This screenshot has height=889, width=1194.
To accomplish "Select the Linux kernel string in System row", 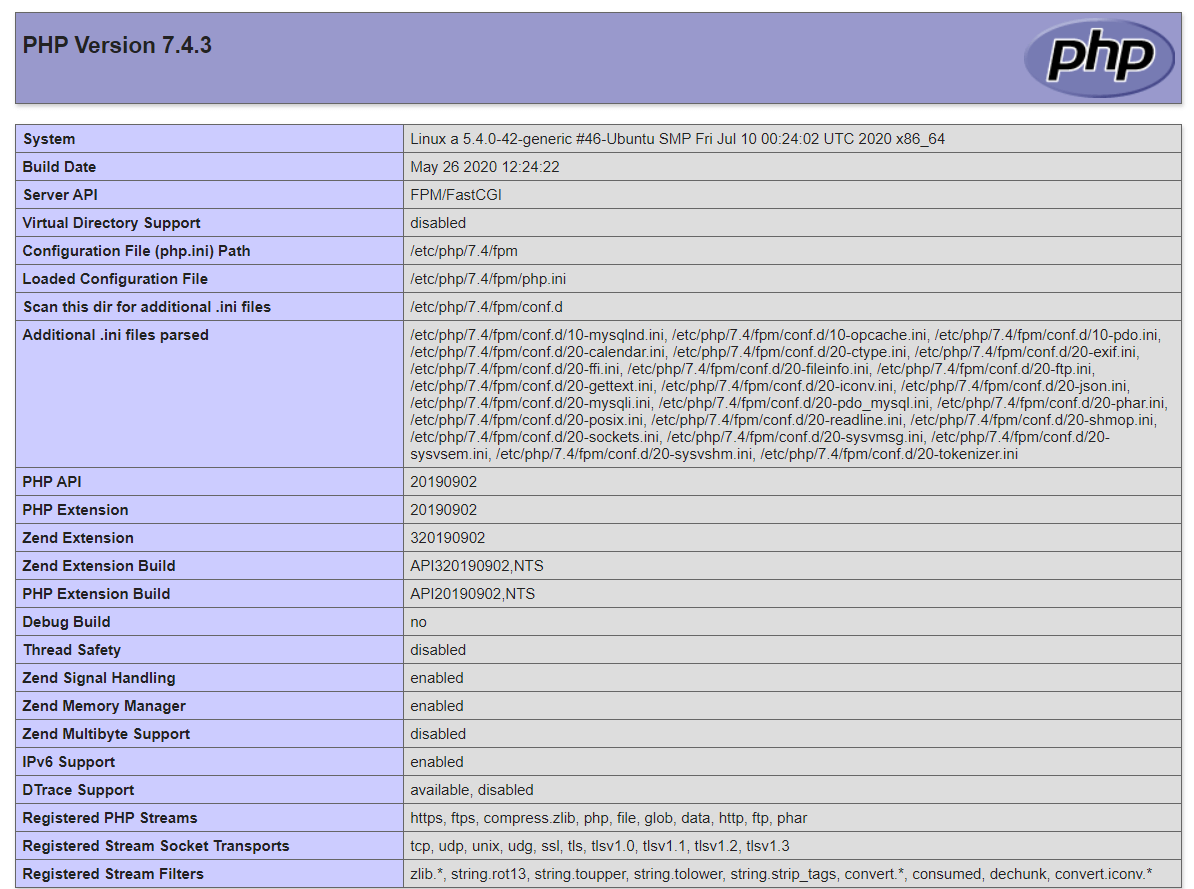I will click(x=678, y=139).
